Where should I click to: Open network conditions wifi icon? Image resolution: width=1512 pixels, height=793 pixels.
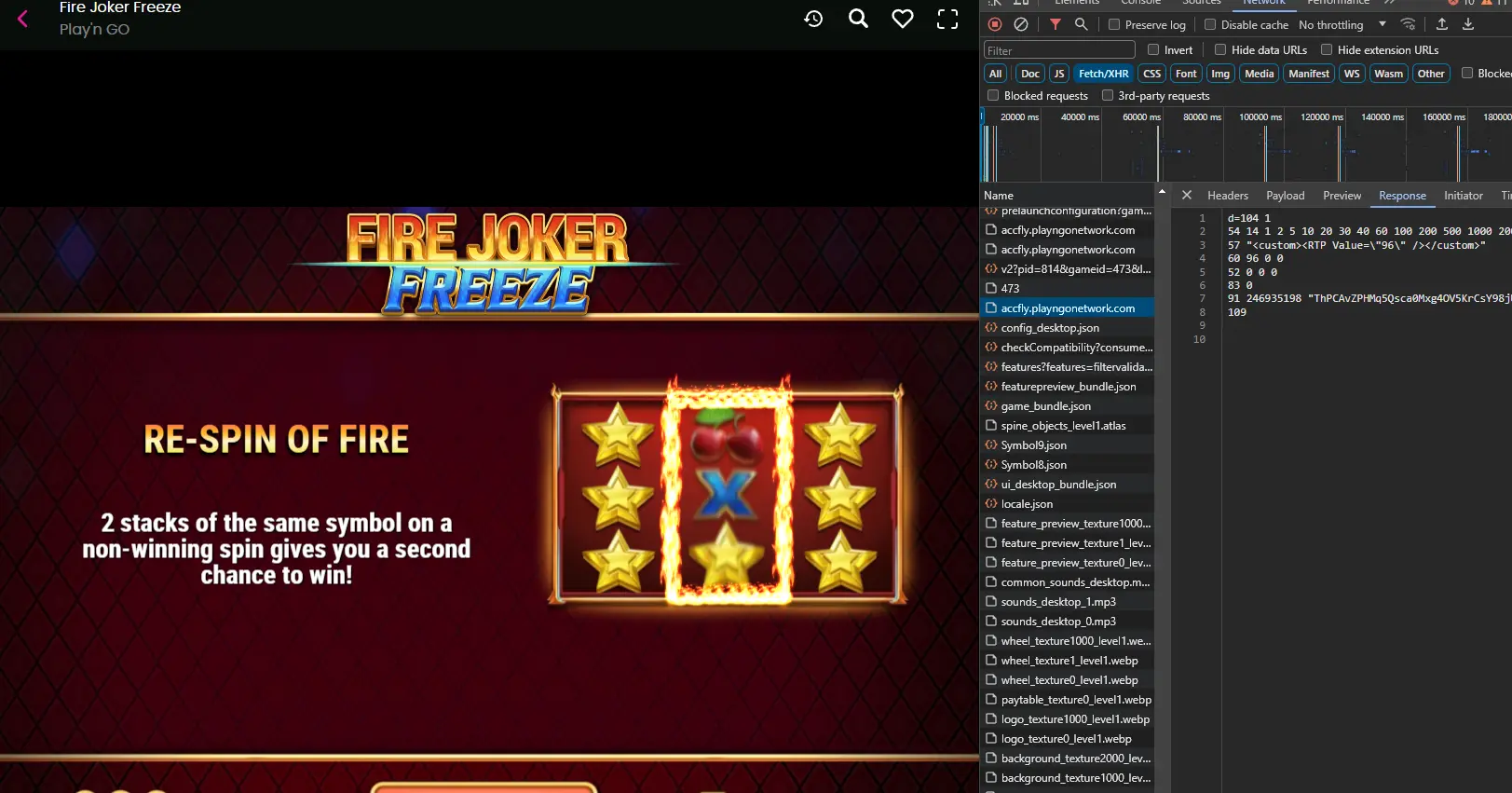click(x=1409, y=24)
